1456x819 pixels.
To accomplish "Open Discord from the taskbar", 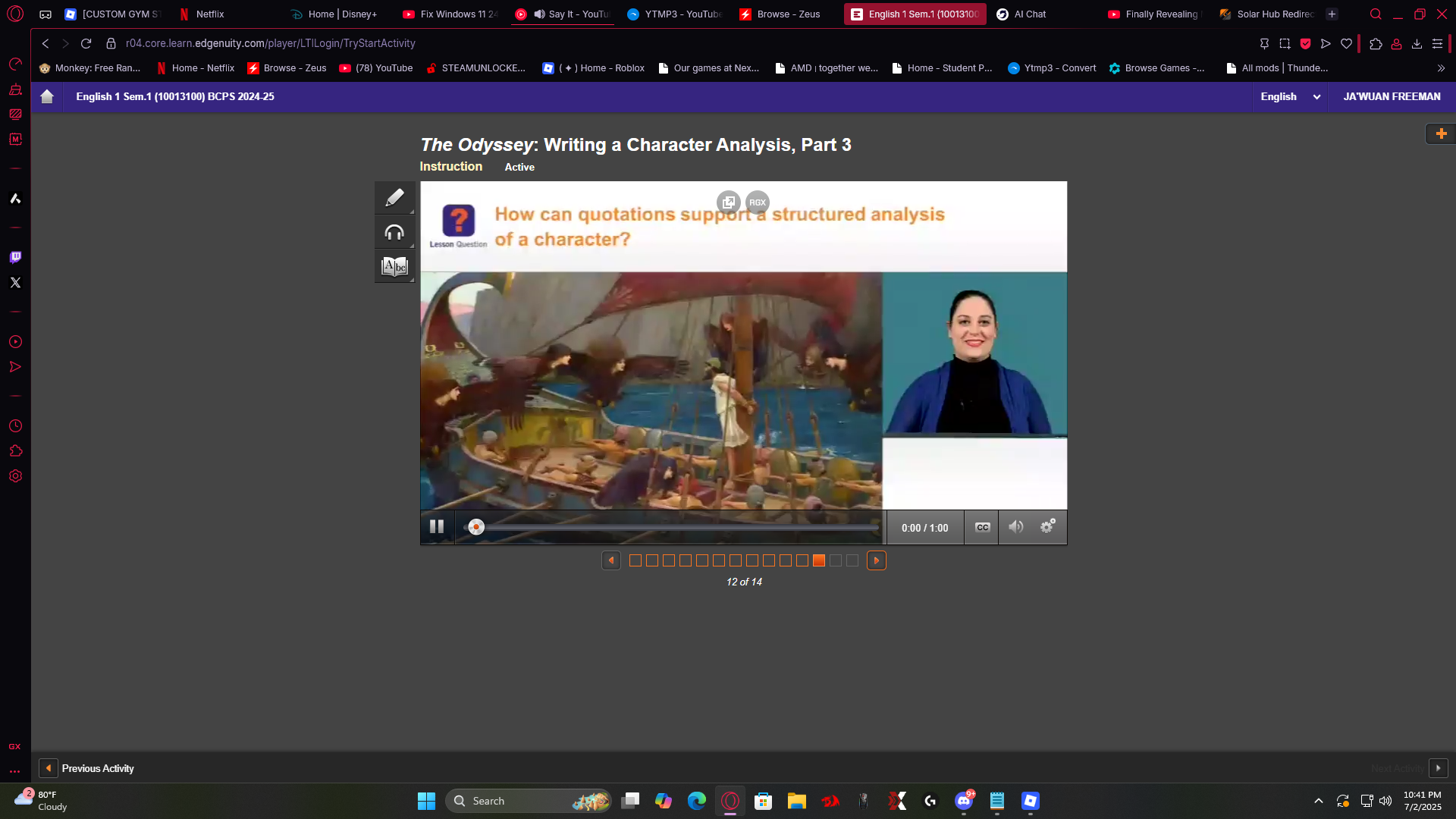I will coord(964,801).
